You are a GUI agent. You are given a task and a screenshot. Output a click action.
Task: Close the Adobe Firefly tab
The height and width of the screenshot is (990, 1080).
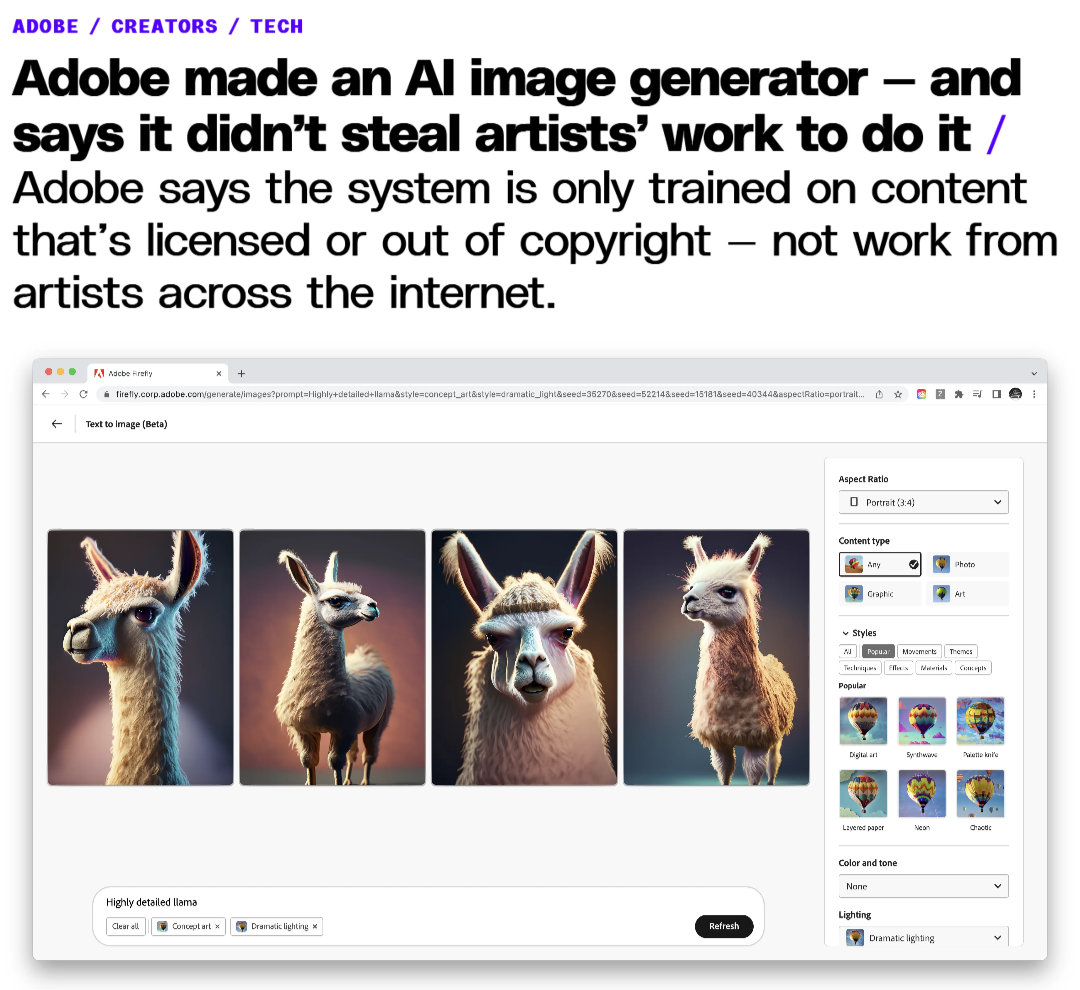coord(219,373)
